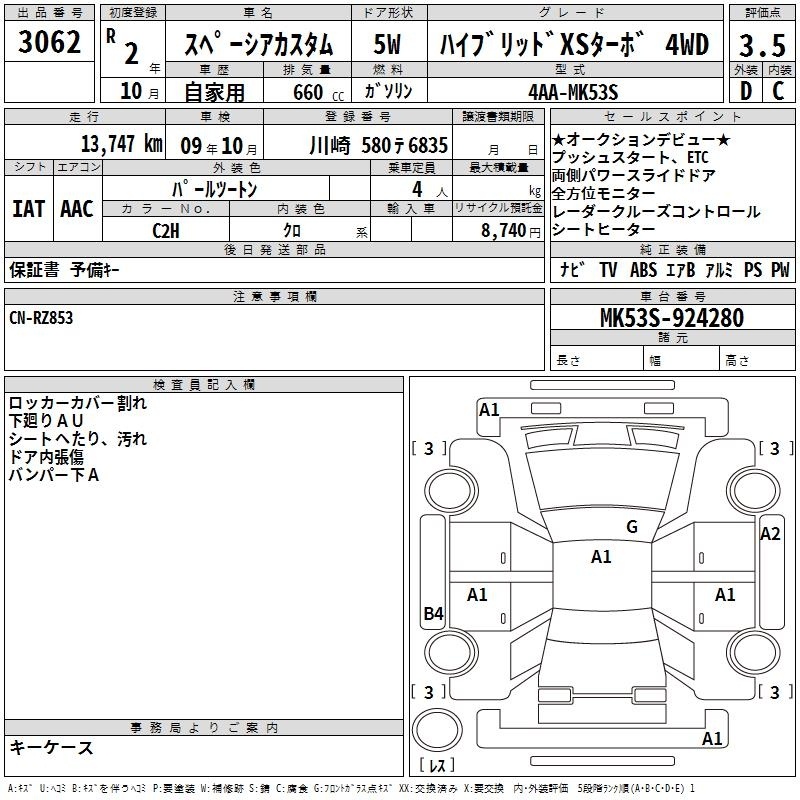Click the B4 damage mark on diagram

[433, 614]
